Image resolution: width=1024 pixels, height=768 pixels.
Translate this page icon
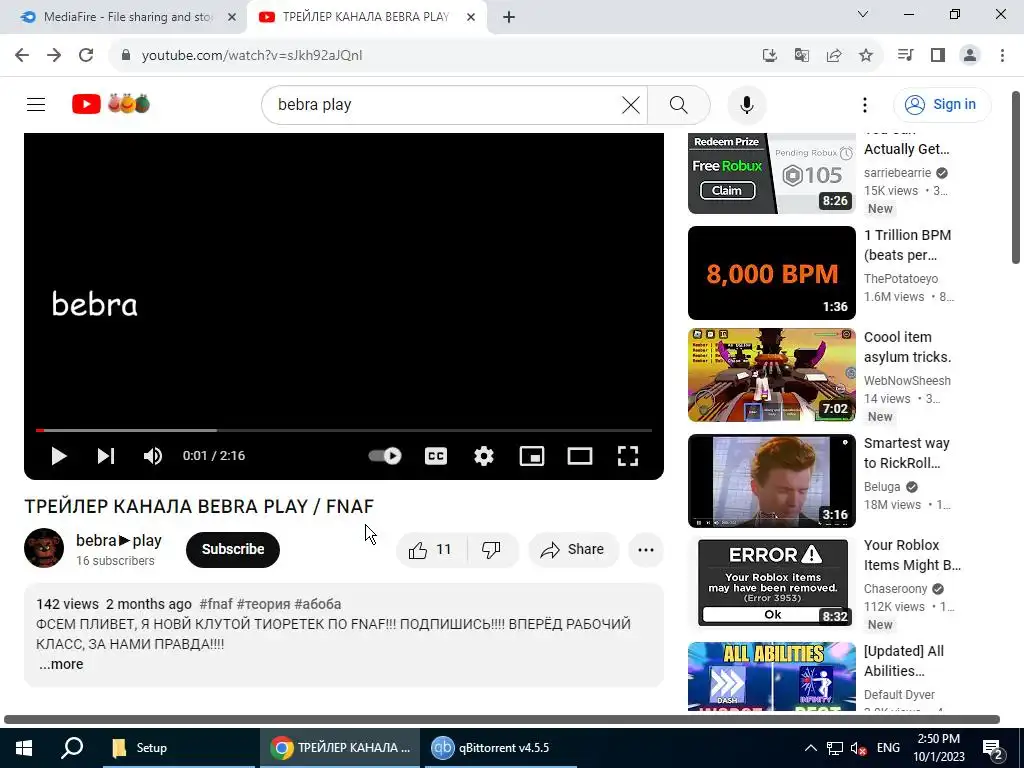[x=802, y=56]
